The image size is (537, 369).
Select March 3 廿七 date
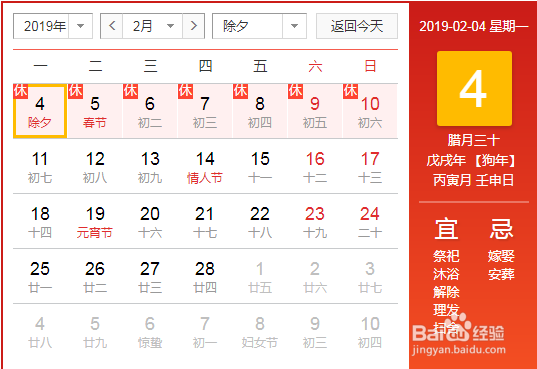[370, 276]
